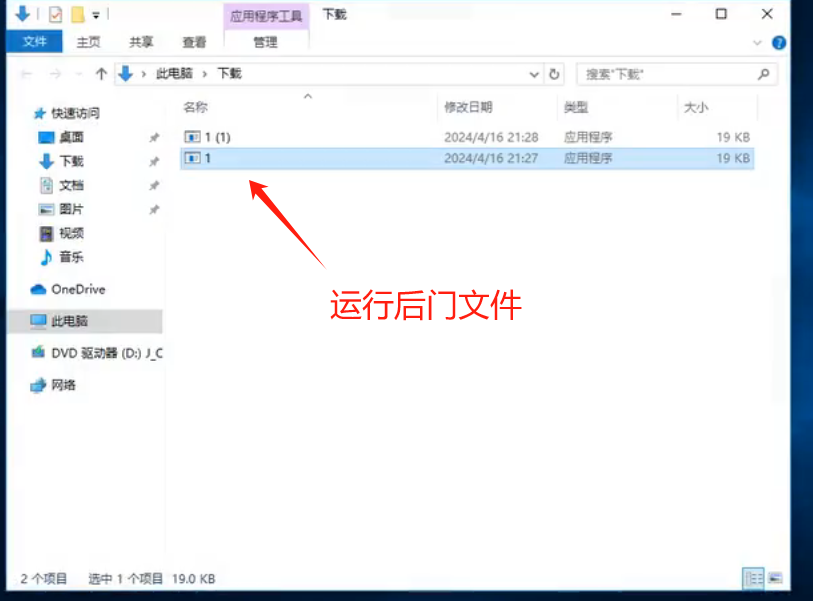Open 文档 in the navigation pane
The height and width of the screenshot is (601, 813).
[71, 185]
